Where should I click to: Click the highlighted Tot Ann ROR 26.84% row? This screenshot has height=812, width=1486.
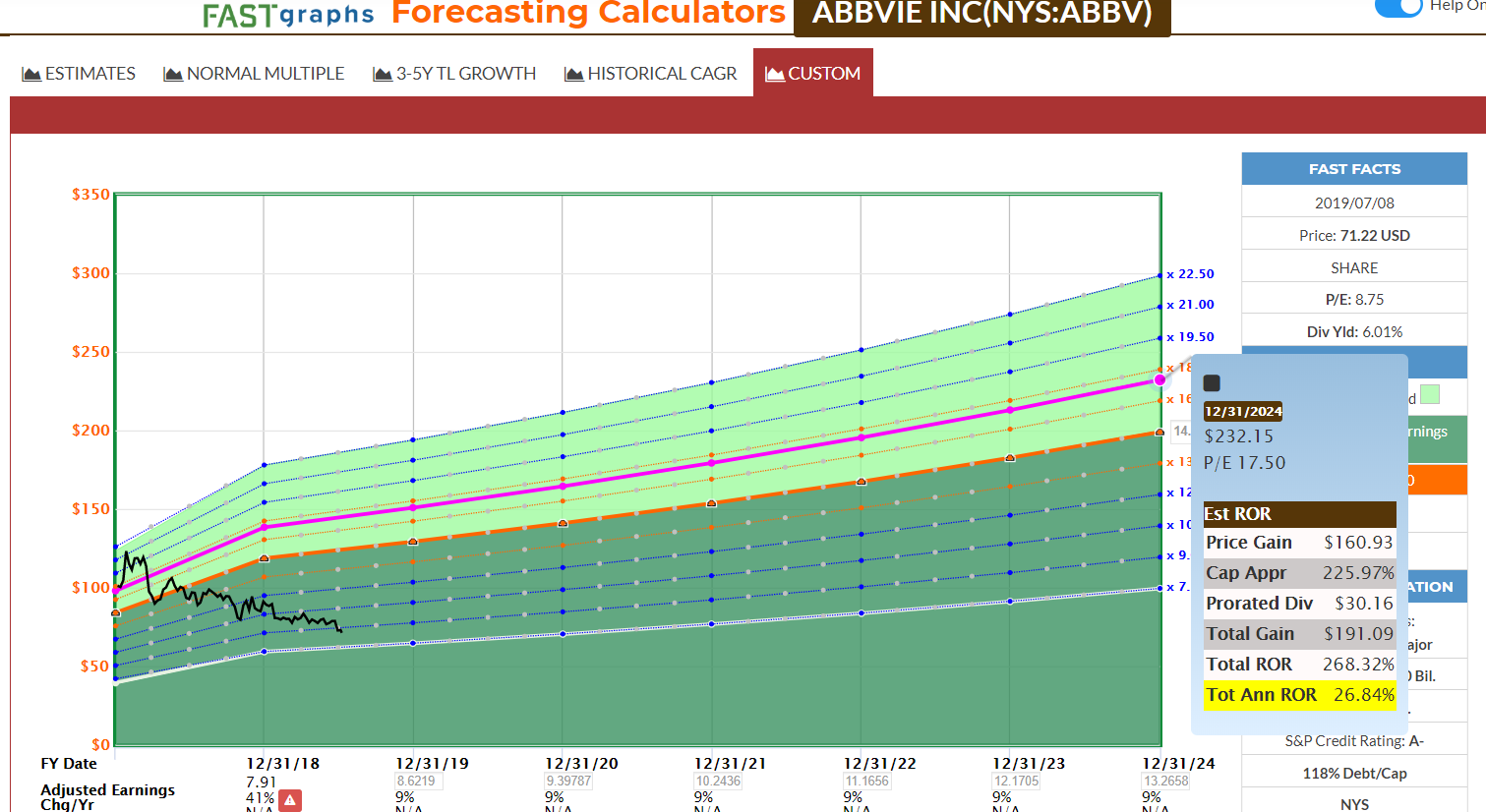pyautogui.click(x=1300, y=695)
